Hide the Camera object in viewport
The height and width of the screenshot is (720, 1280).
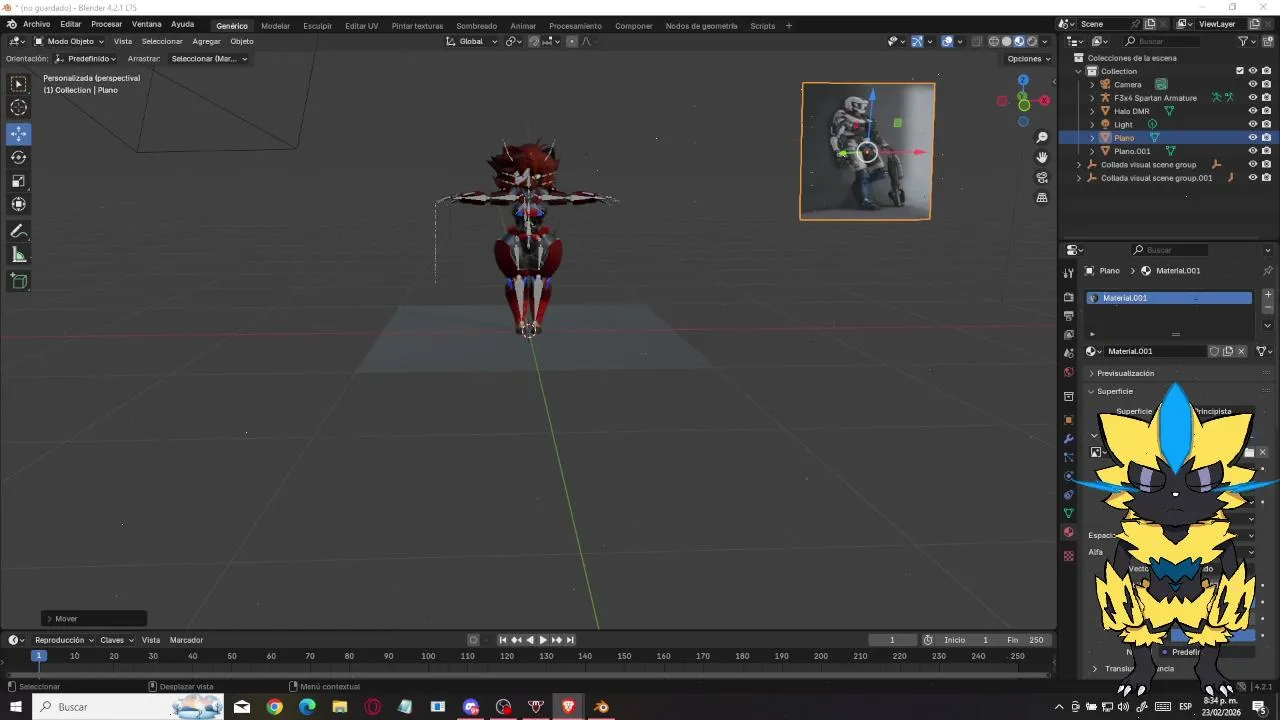point(1252,84)
